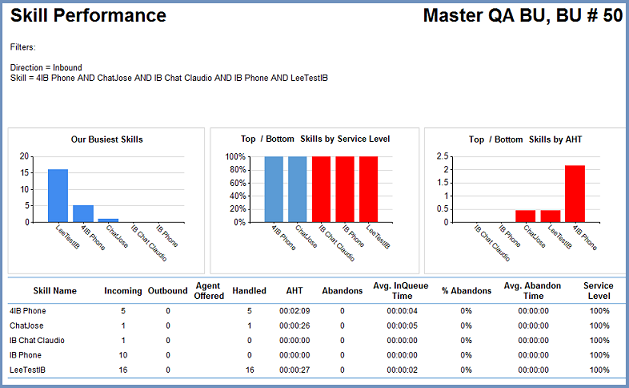Viewport: 629px width, 388px height.
Task: Click the Top / Bottom Skills by AHT title
Action: [x=525, y=140]
